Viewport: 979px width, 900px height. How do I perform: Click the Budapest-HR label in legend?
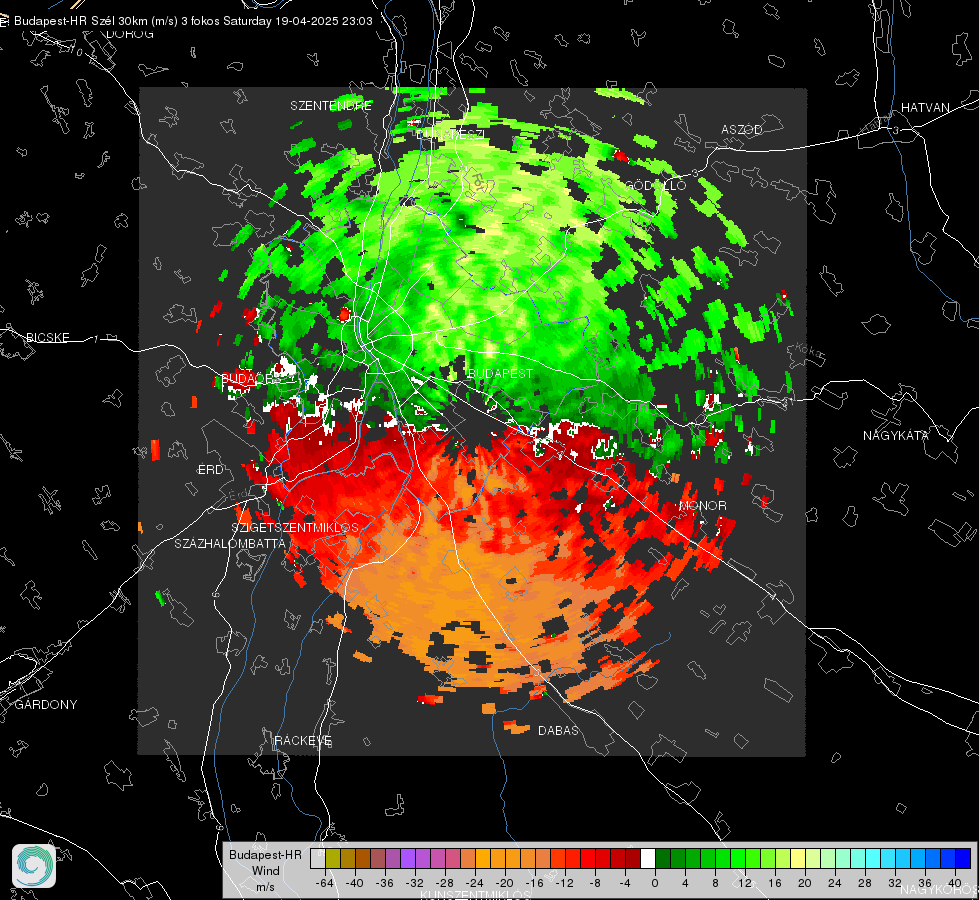(265, 855)
